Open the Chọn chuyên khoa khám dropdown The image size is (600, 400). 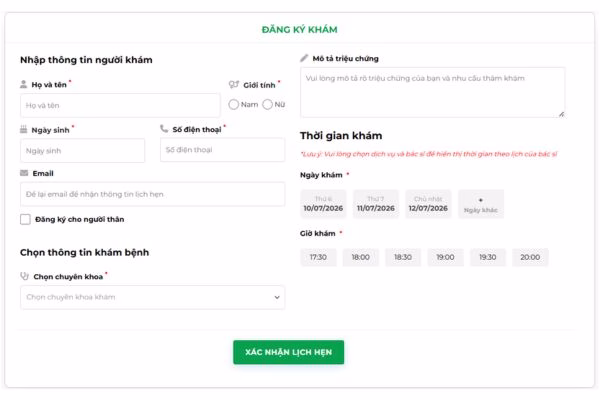152,297
